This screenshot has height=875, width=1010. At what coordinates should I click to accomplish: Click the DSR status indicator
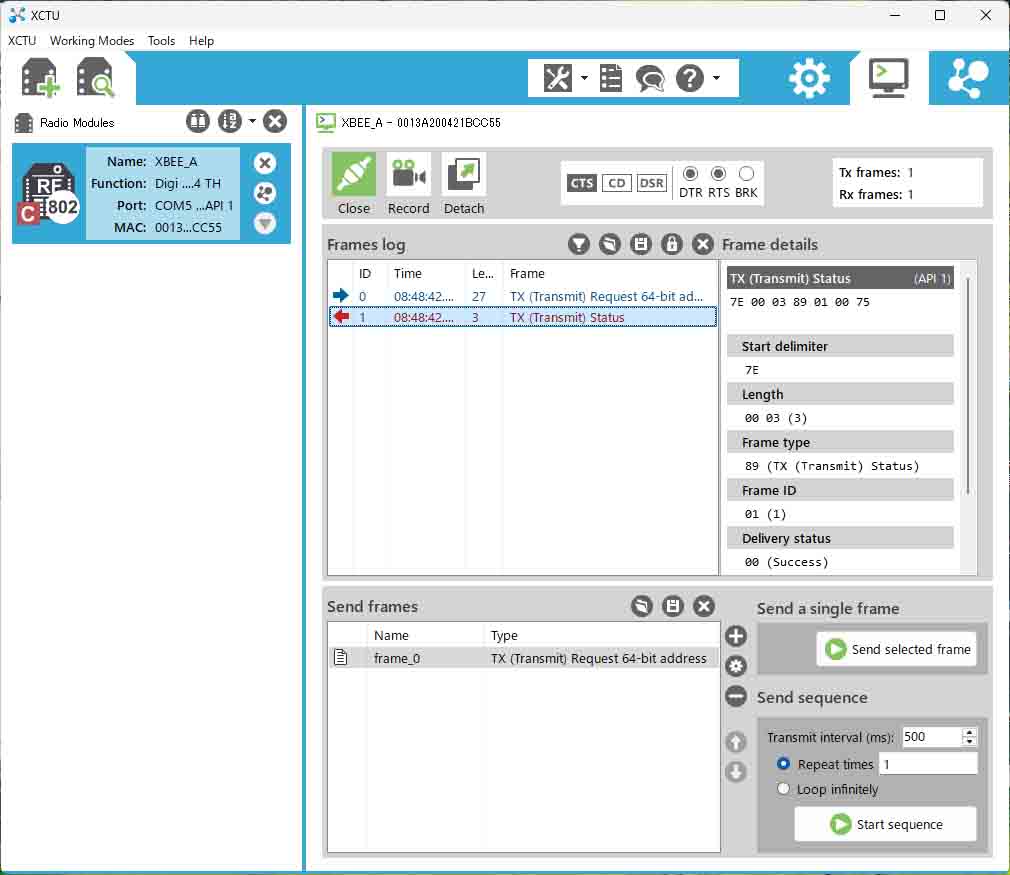click(x=651, y=184)
